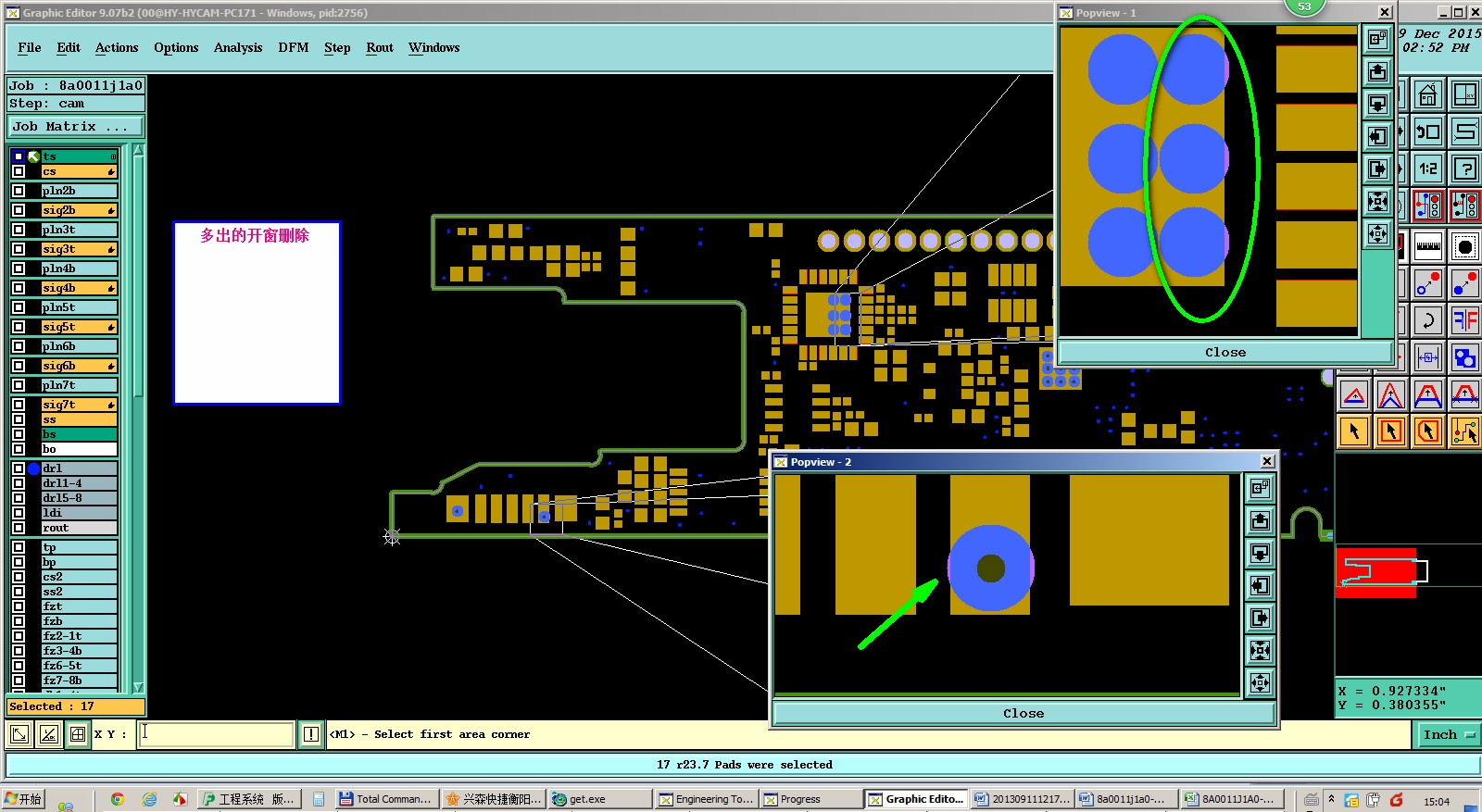Screen dimensions: 1482x812
Task: Select the net selection arrow tool
Action: click(1465, 431)
